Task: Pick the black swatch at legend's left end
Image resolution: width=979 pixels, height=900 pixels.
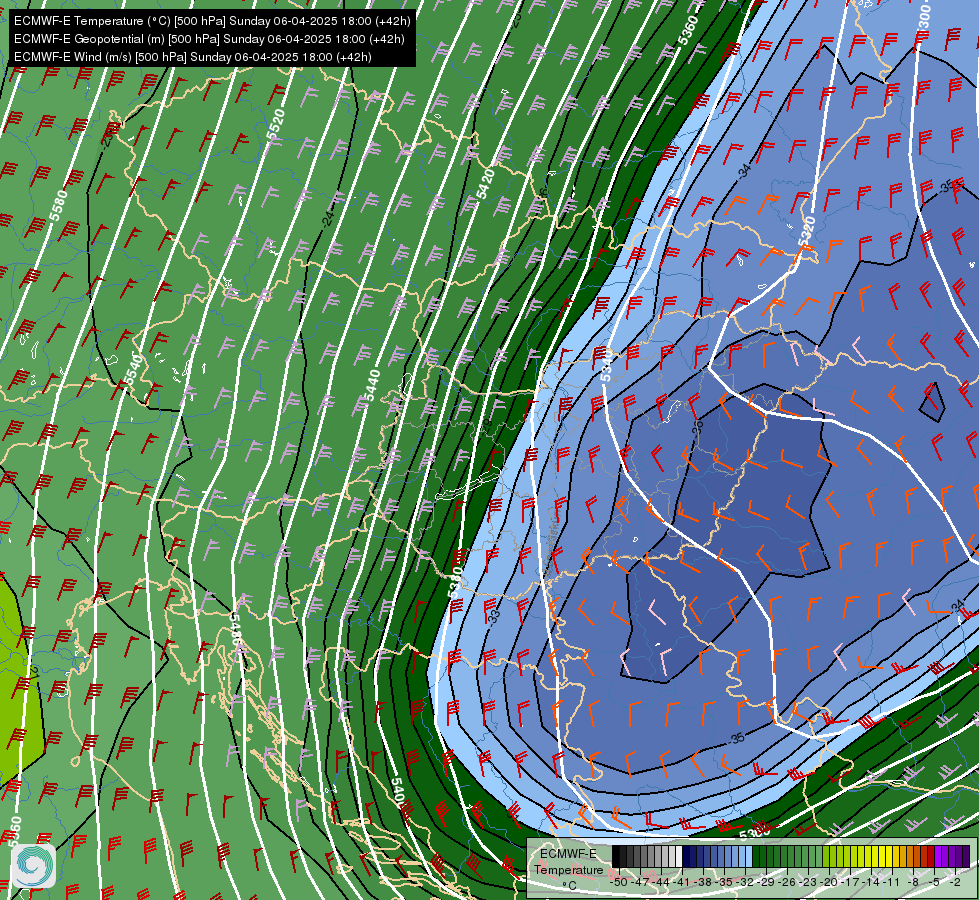Action: [x=616, y=856]
